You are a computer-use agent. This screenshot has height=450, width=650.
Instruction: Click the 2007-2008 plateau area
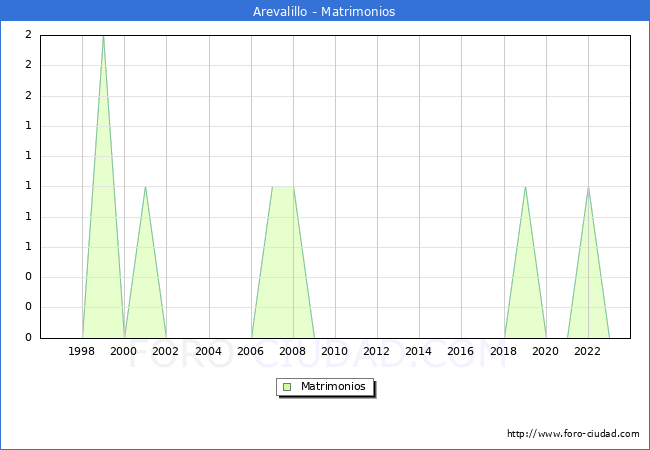(x=283, y=261)
